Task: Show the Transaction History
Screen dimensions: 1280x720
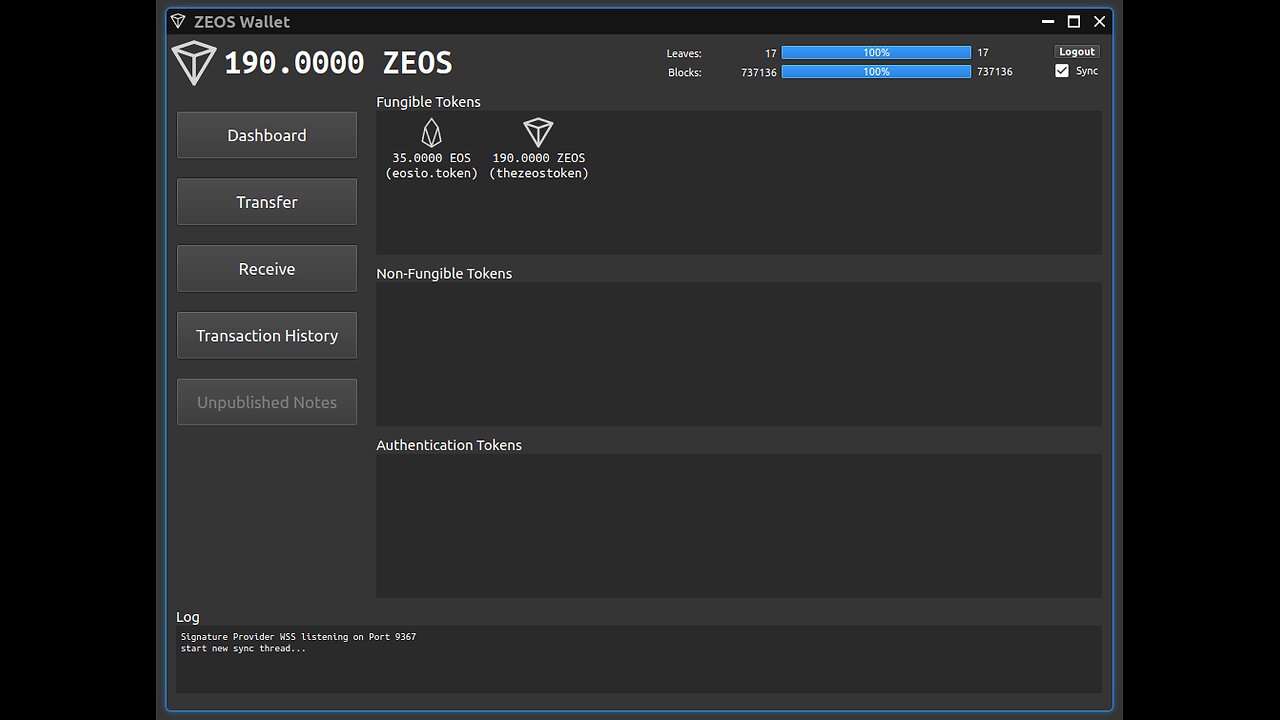Action: click(x=267, y=336)
